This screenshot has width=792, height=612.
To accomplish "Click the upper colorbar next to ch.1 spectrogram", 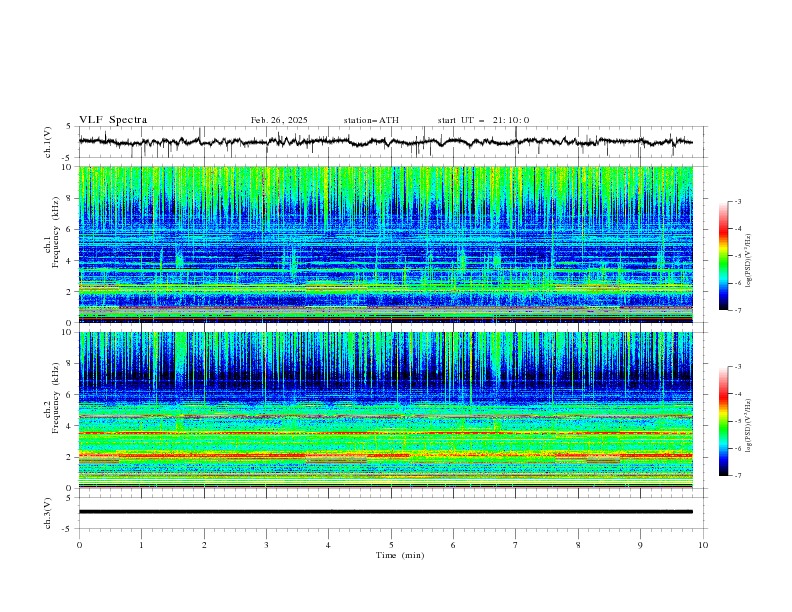I will 723,256.
